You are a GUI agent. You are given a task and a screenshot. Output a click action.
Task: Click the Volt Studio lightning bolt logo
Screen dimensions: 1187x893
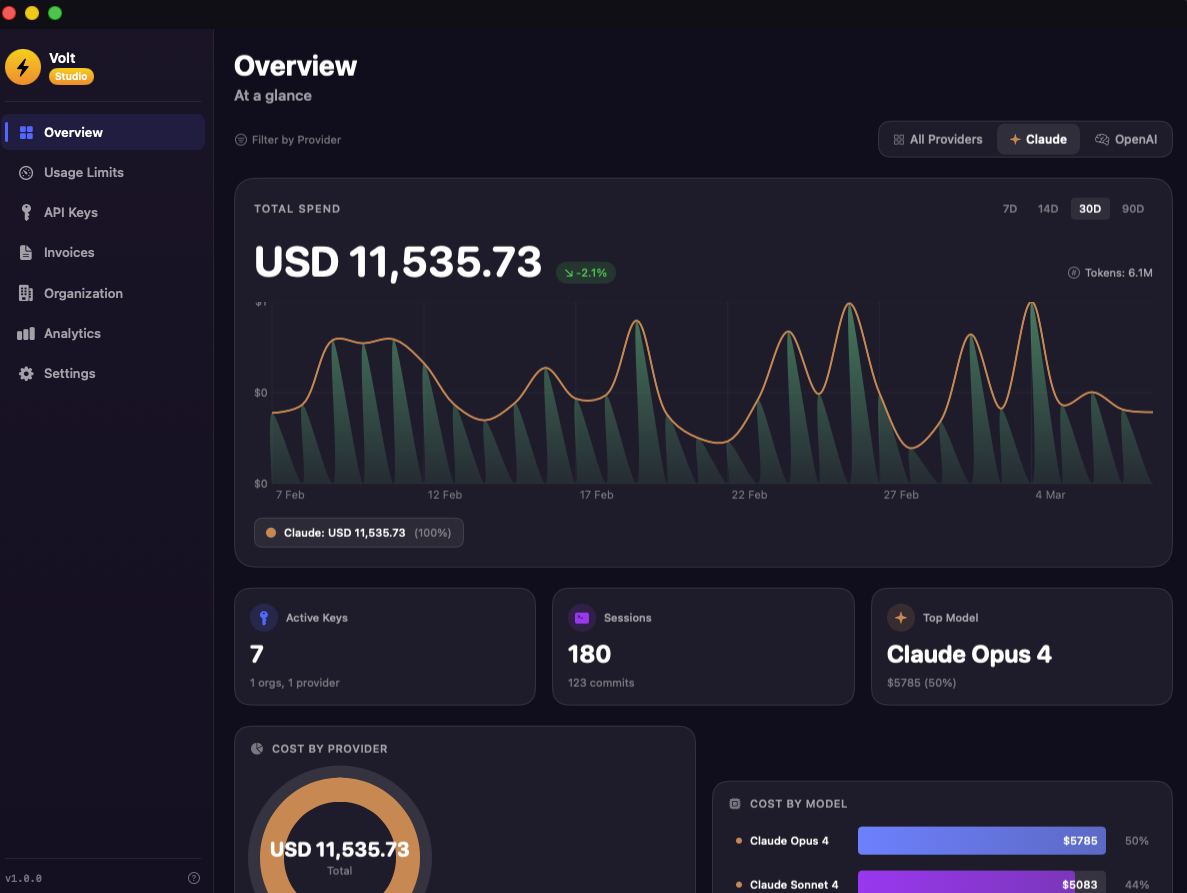pos(22,67)
